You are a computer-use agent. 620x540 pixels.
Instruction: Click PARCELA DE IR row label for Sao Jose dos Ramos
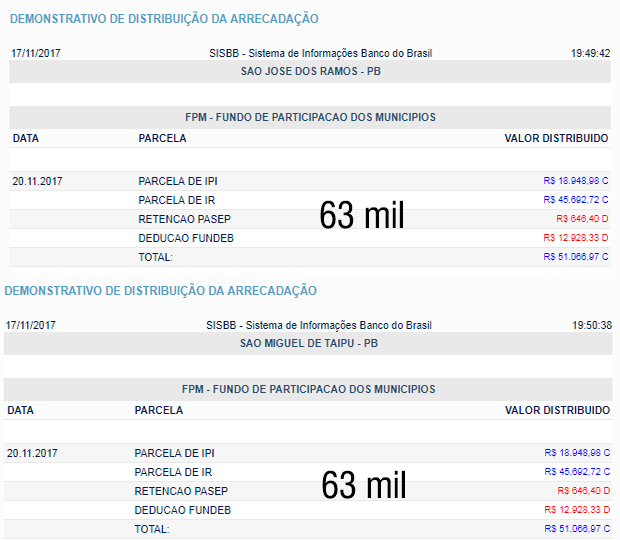pos(177,200)
